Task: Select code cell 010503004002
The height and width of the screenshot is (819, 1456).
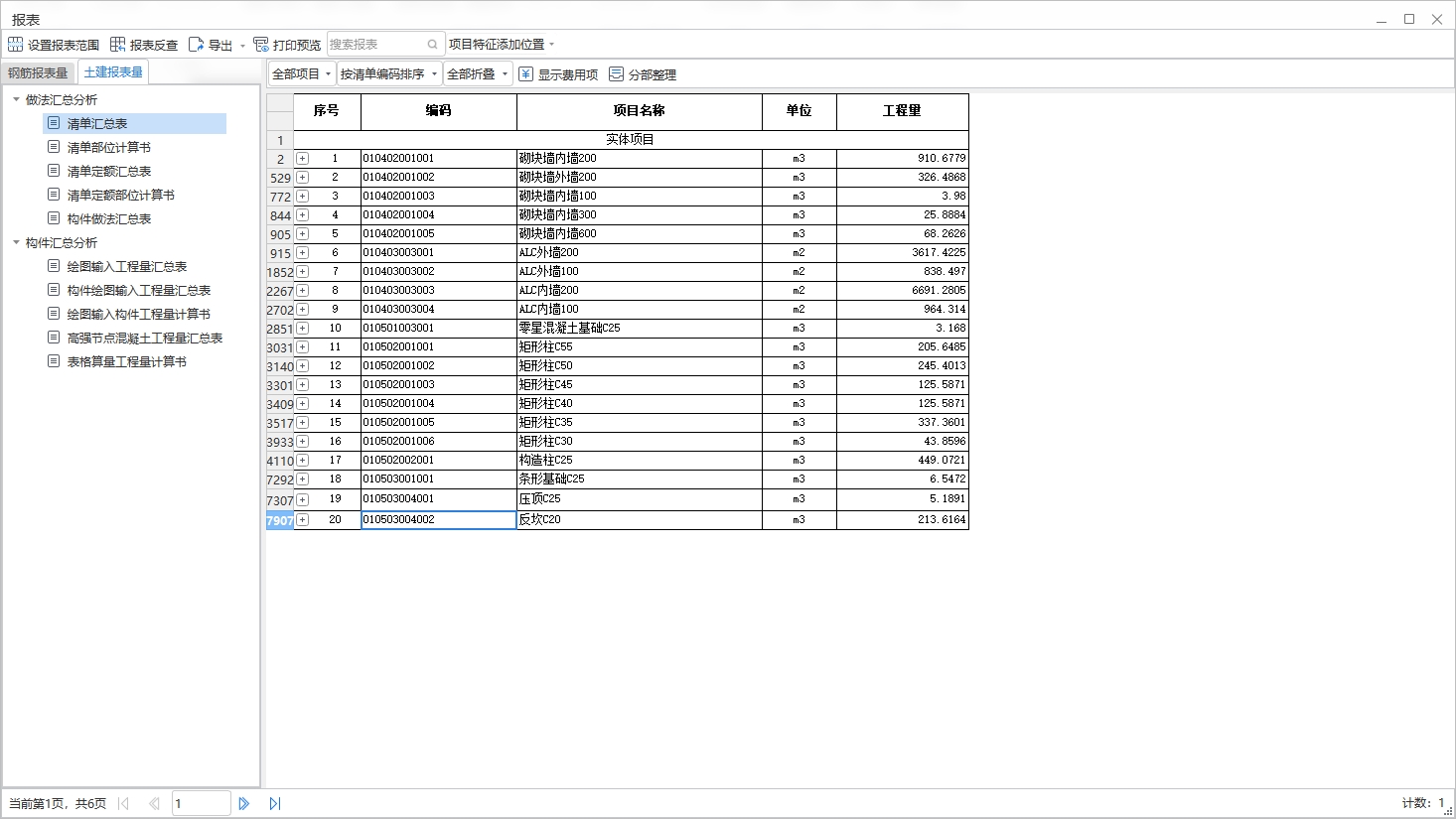Action: [x=439, y=520]
